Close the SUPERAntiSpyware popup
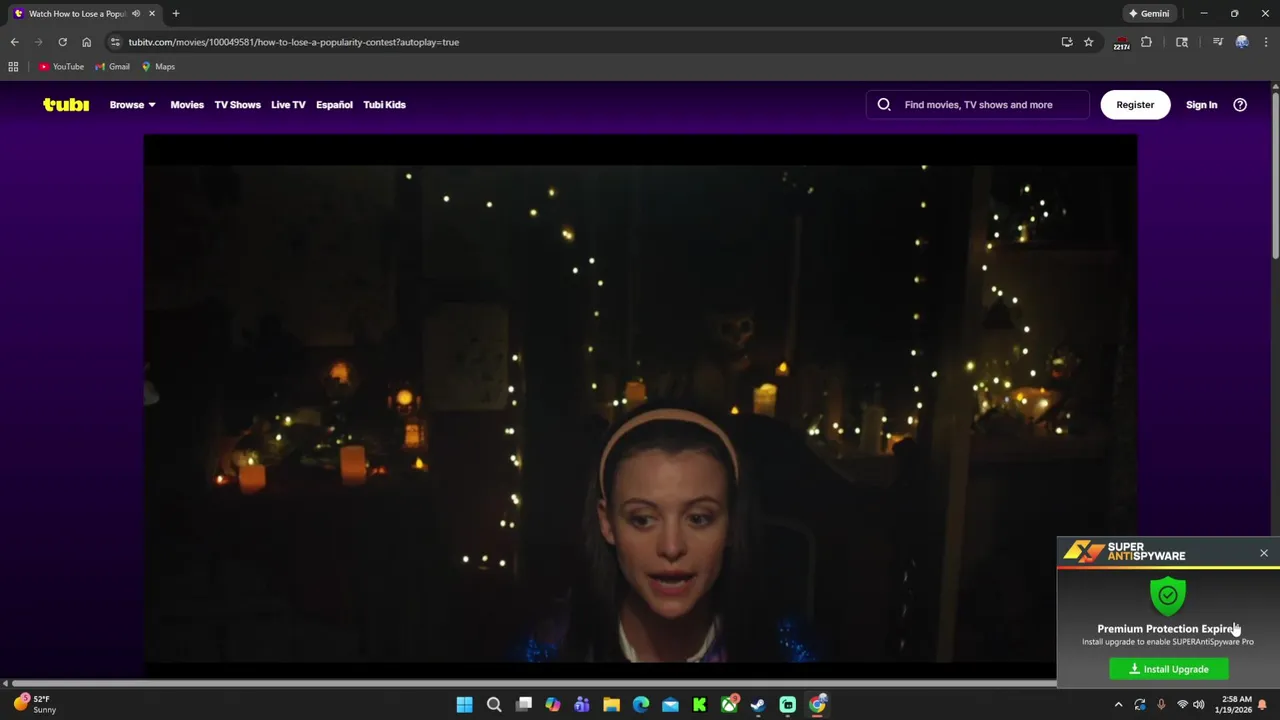The width and height of the screenshot is (1280, 720). coord(1264,553)
